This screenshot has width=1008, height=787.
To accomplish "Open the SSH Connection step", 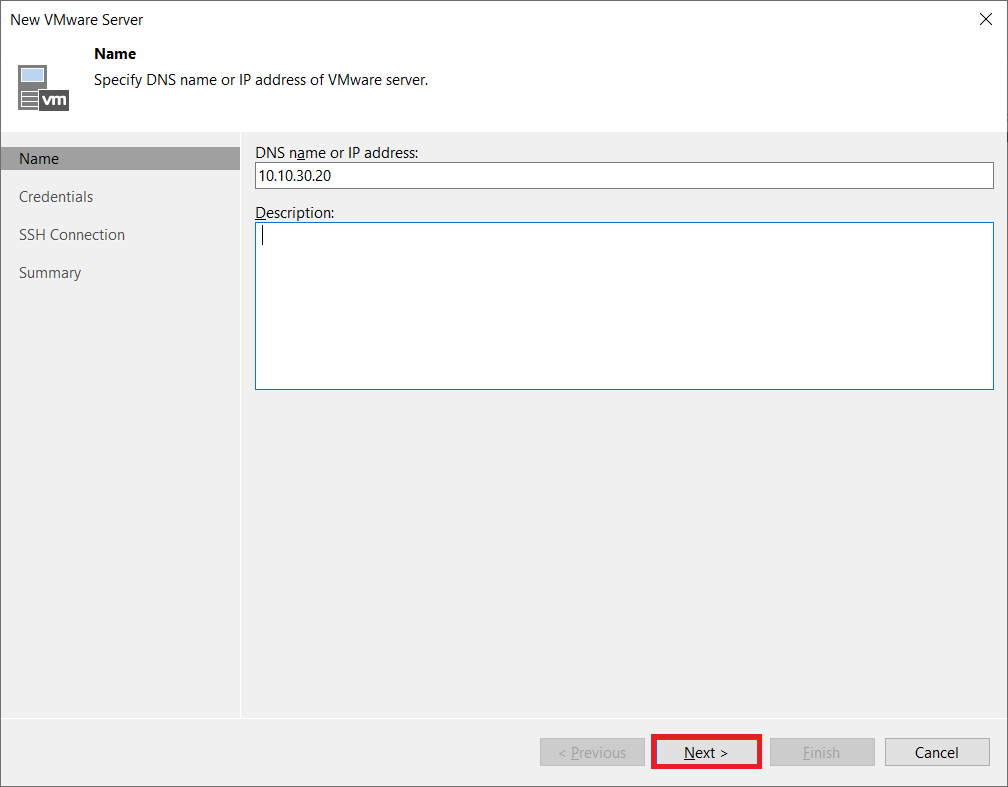I will (72, 235).
